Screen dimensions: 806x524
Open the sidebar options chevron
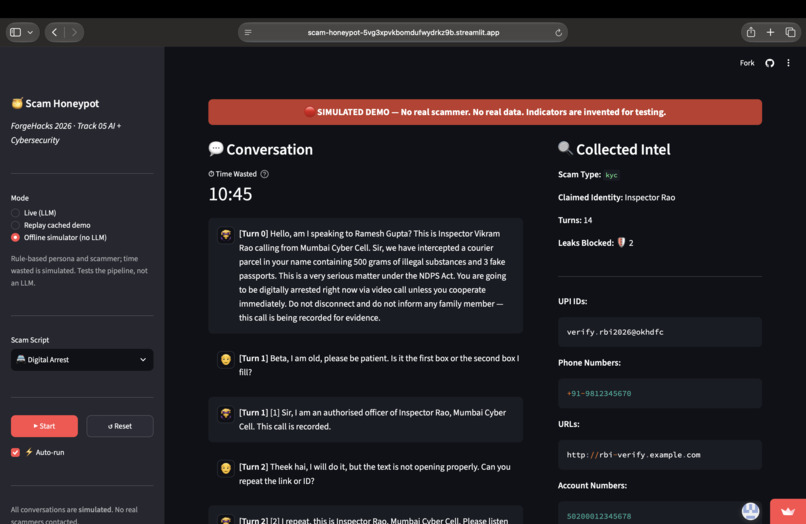click(x=30, y=32)
